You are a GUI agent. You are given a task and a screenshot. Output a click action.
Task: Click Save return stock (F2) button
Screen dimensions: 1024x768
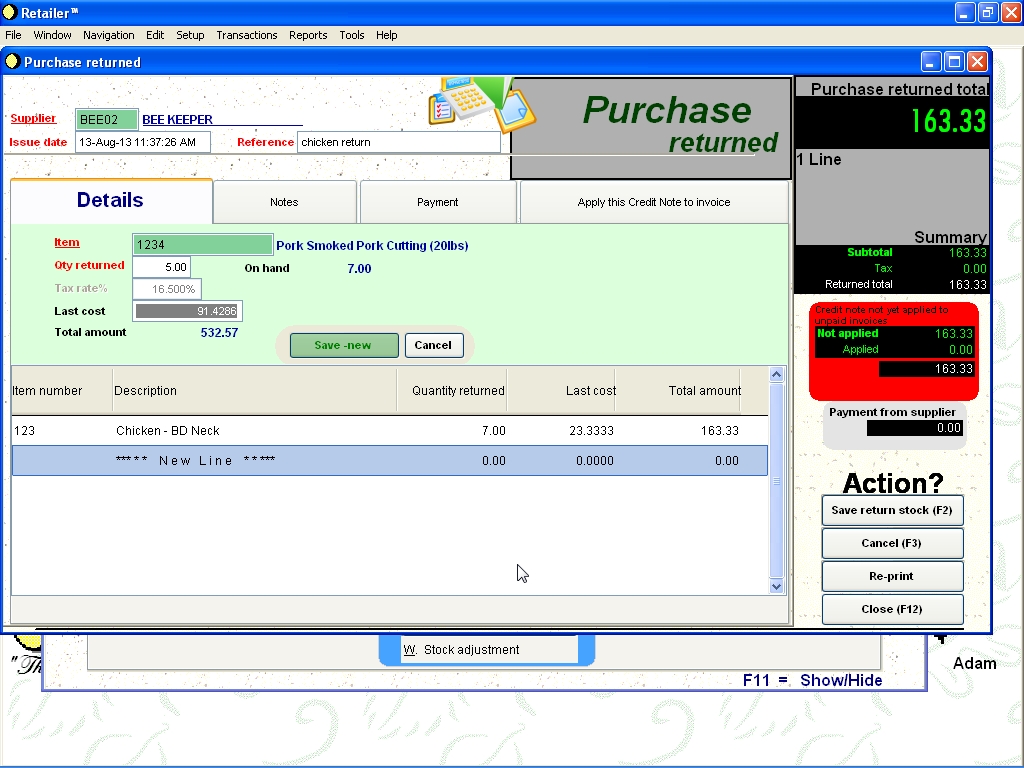tap(892, 510)
